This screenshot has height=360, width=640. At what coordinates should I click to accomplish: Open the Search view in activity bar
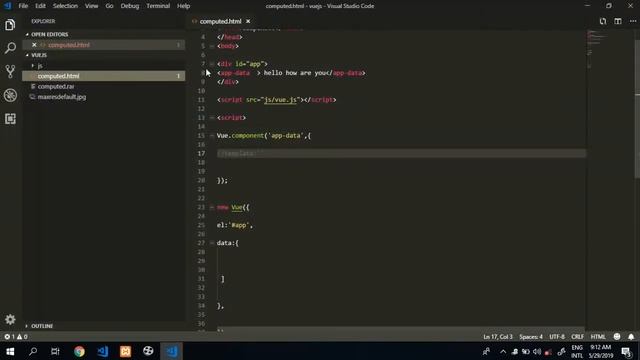(x=10, y=48)
